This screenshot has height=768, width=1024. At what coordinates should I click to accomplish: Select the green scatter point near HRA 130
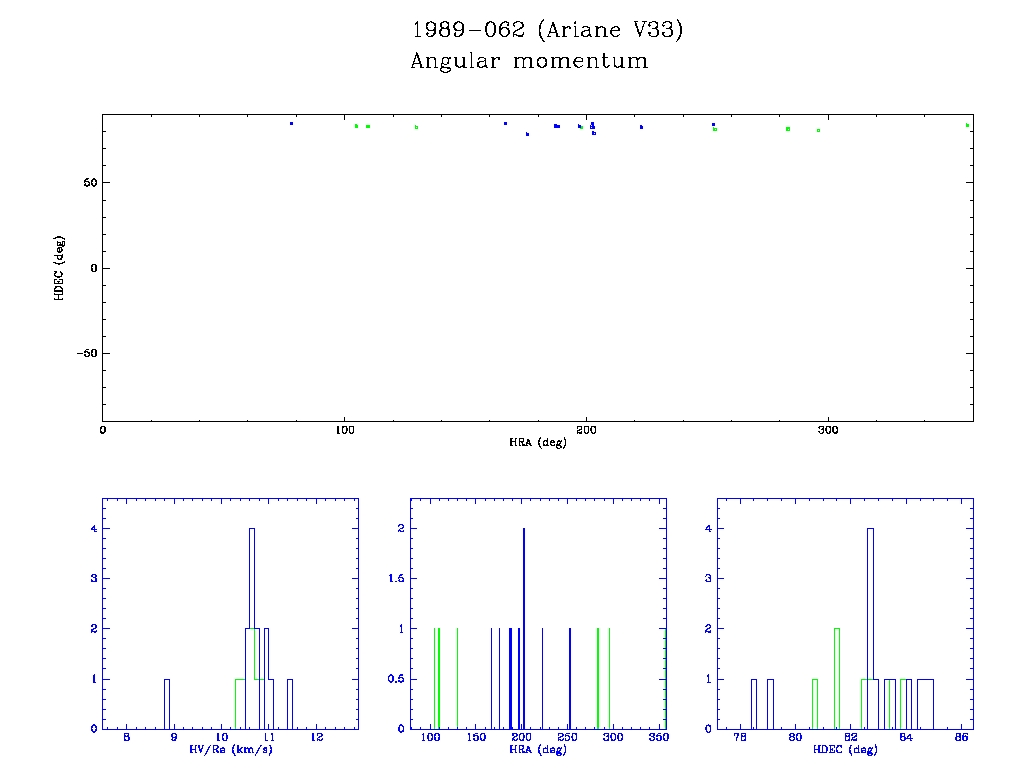click(x=416, y=127)
